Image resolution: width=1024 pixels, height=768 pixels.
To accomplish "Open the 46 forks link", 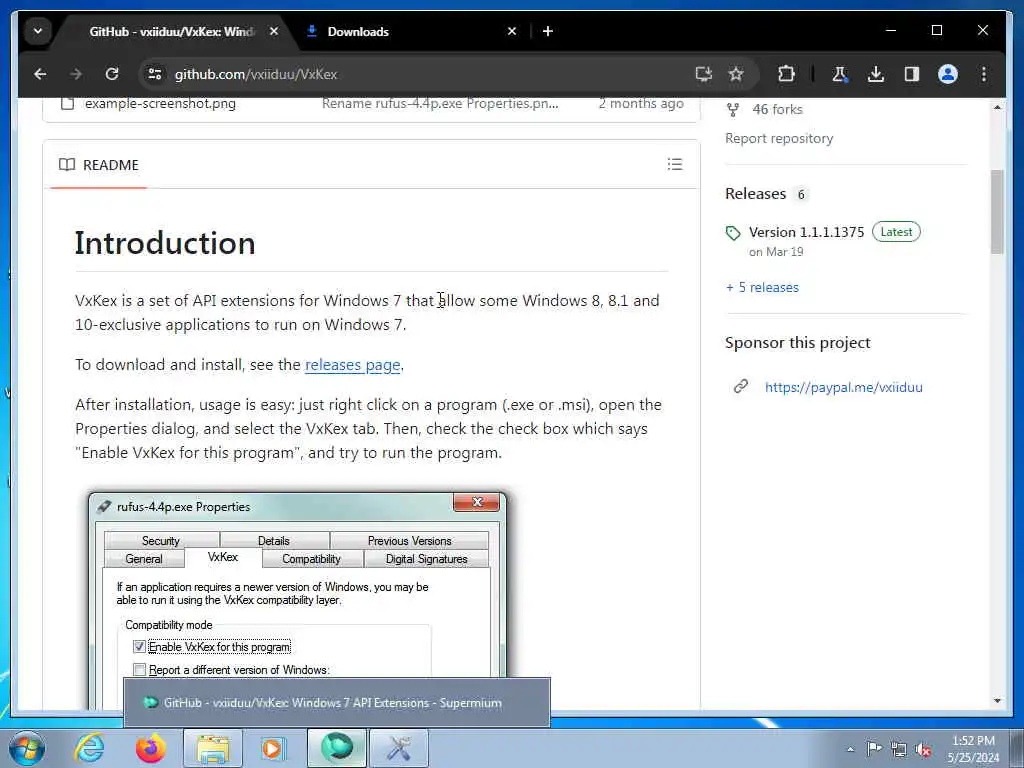I will 777,110.
